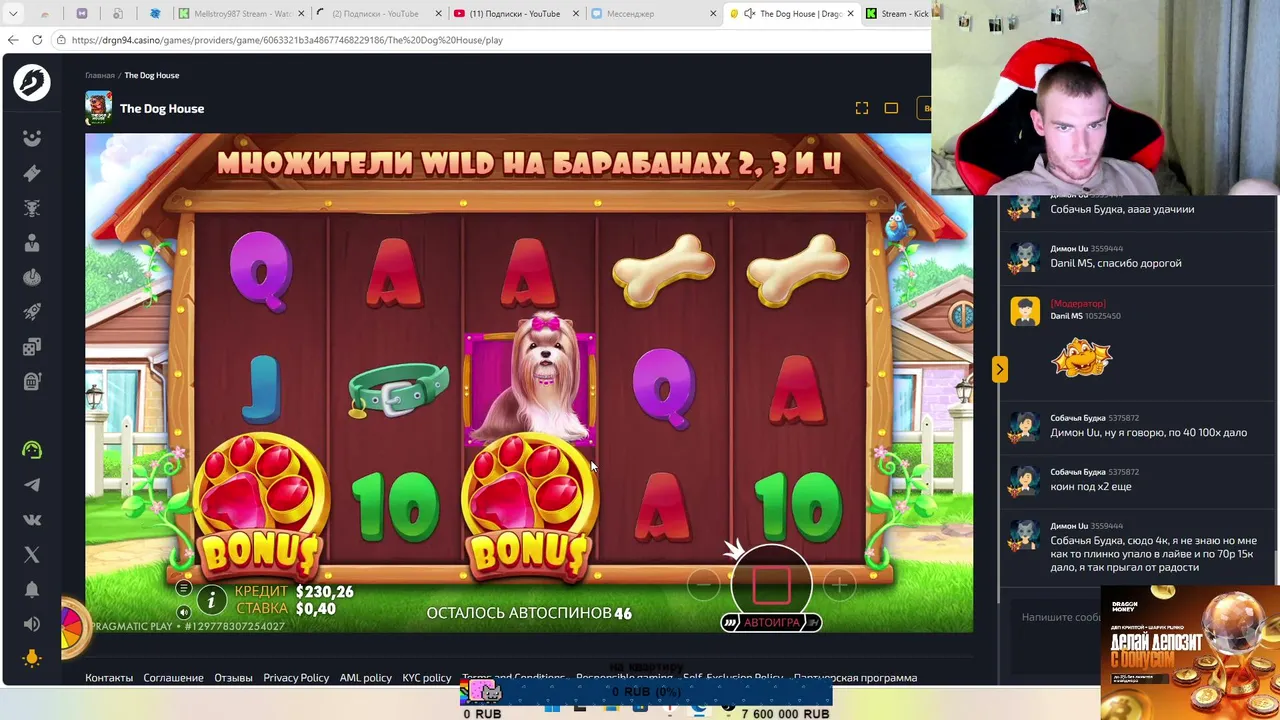Switch to (11) Подписки YouTube tab
This screenshot has width=1280, height=720.
tap(512, 14)
